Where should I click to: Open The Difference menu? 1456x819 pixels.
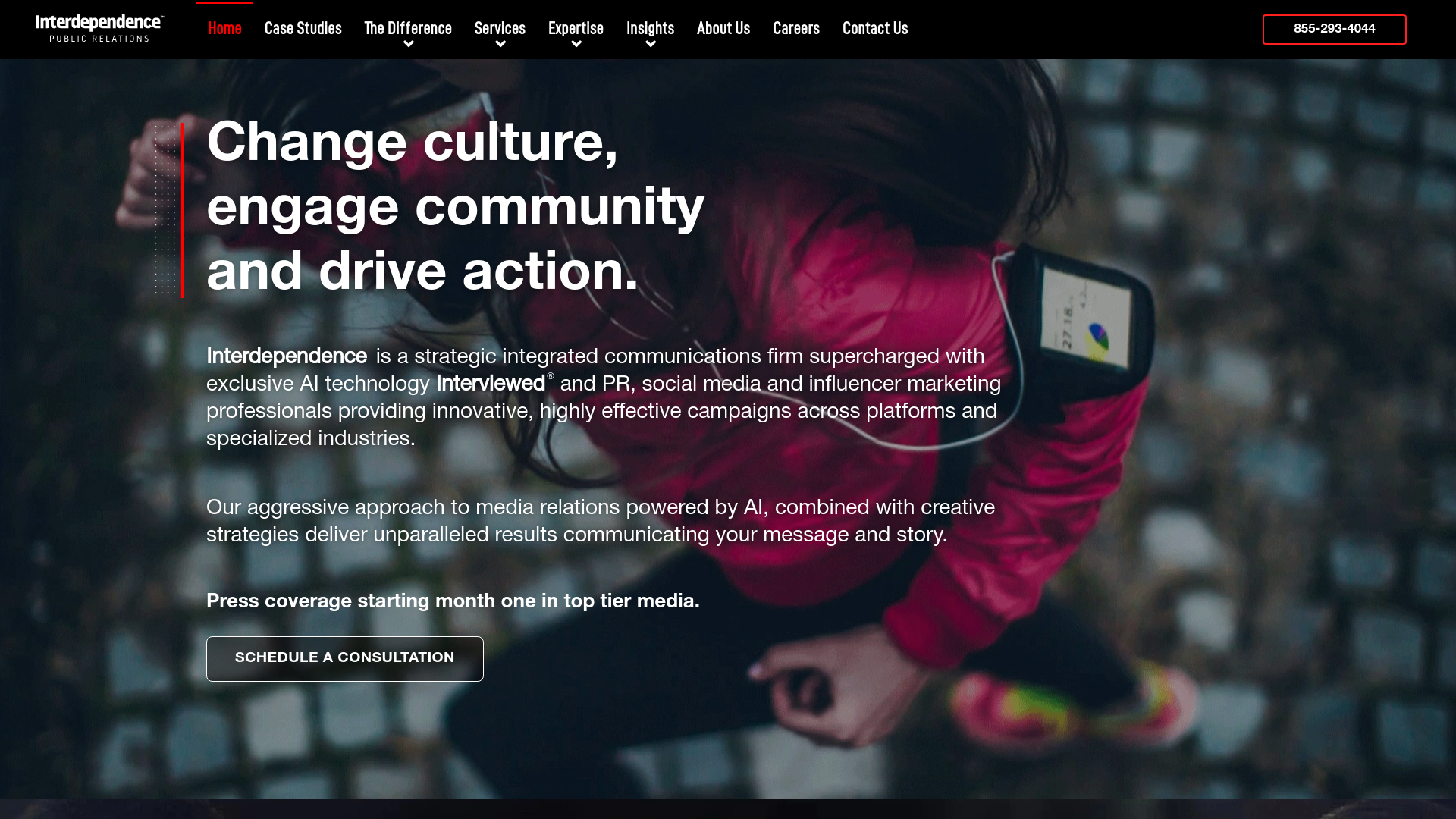pos(408,28)
